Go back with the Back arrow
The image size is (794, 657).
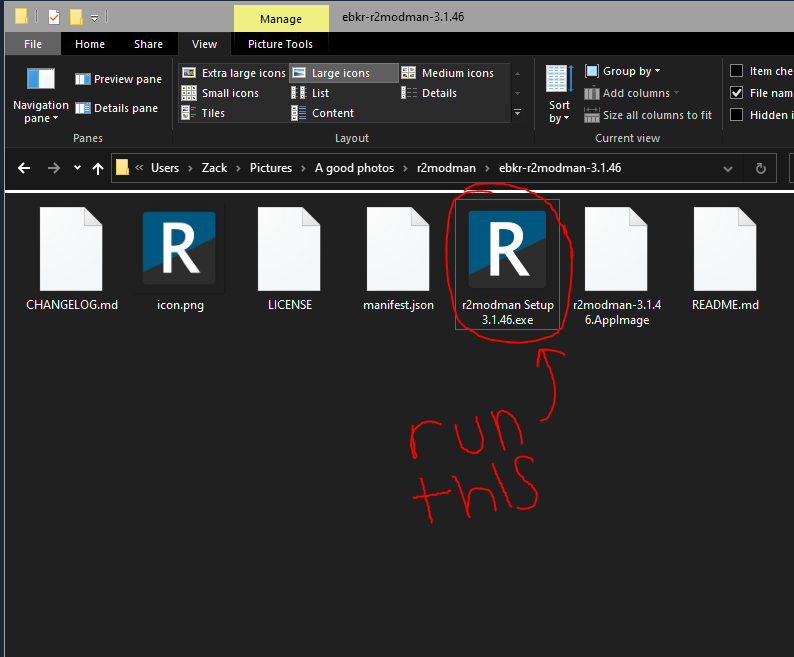(24, 168)
